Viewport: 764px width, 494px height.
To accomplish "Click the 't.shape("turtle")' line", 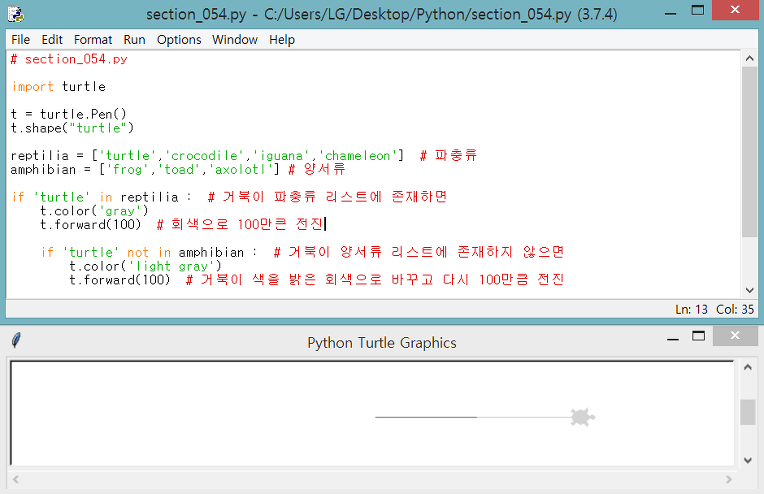I will (x=72, y=128).
